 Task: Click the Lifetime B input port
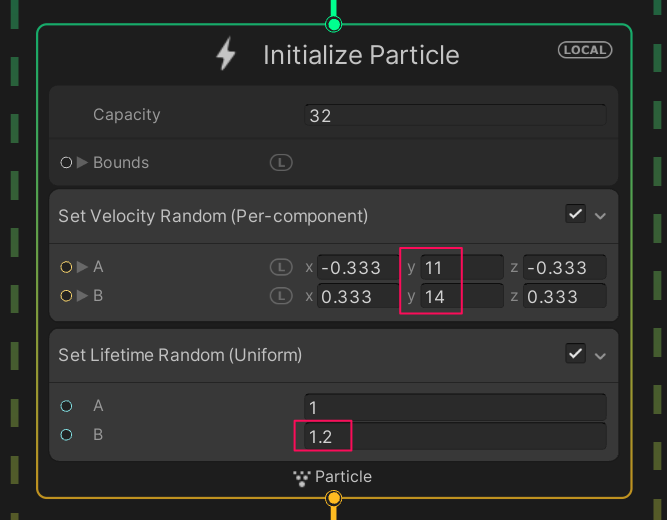click(66, 435)
